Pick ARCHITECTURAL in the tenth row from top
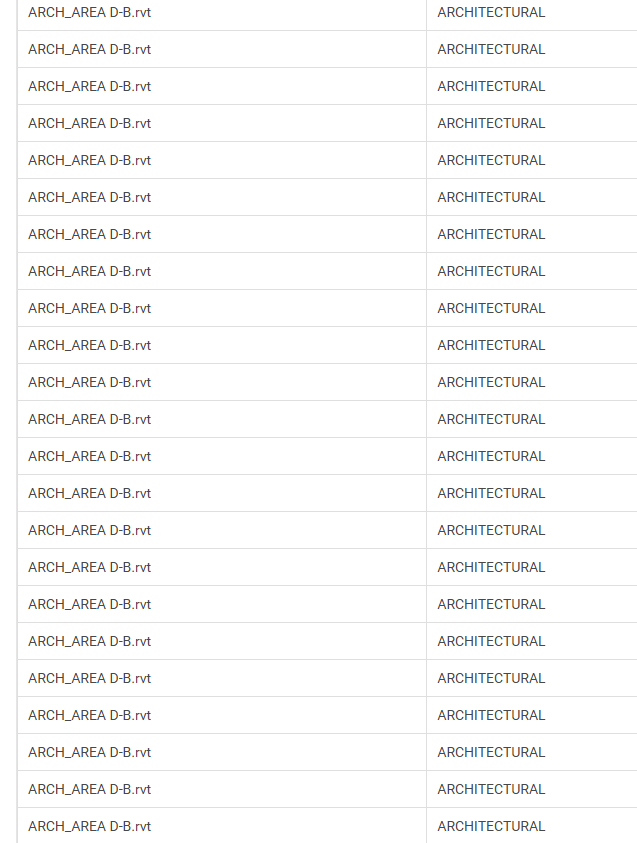The image size is (637, 843). [x=491, y=345]
